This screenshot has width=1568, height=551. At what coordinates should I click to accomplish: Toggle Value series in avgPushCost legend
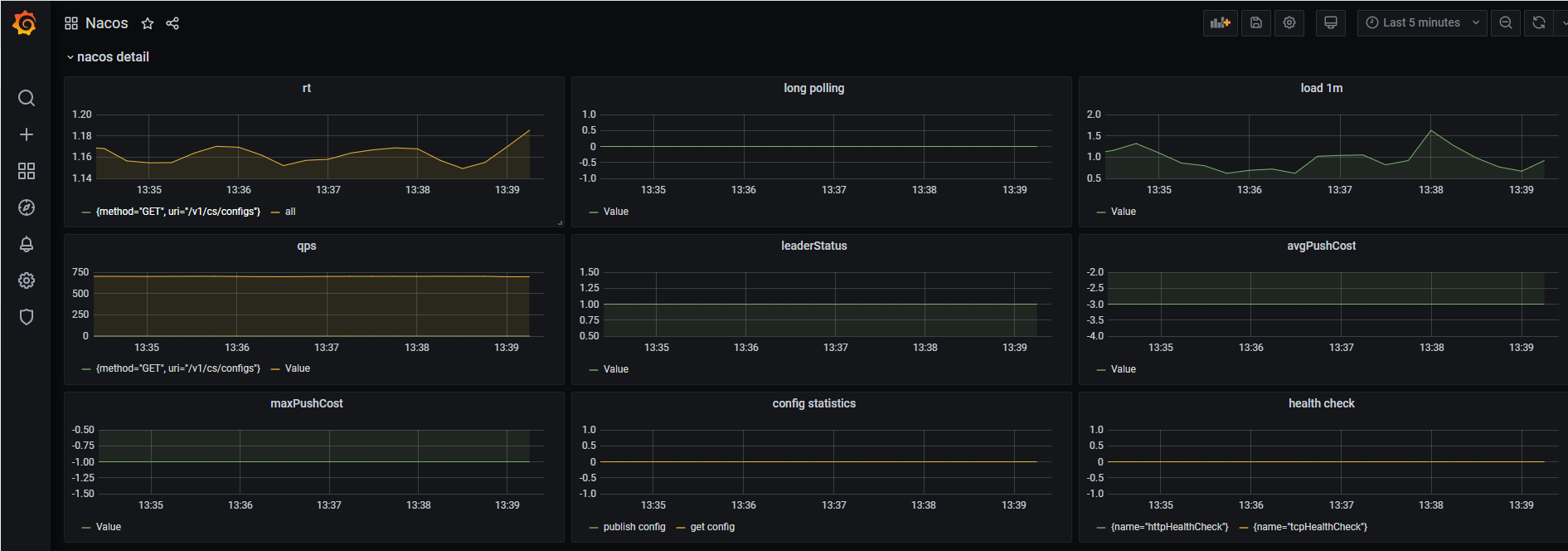pyautogui.click(x=1124, y=369)
